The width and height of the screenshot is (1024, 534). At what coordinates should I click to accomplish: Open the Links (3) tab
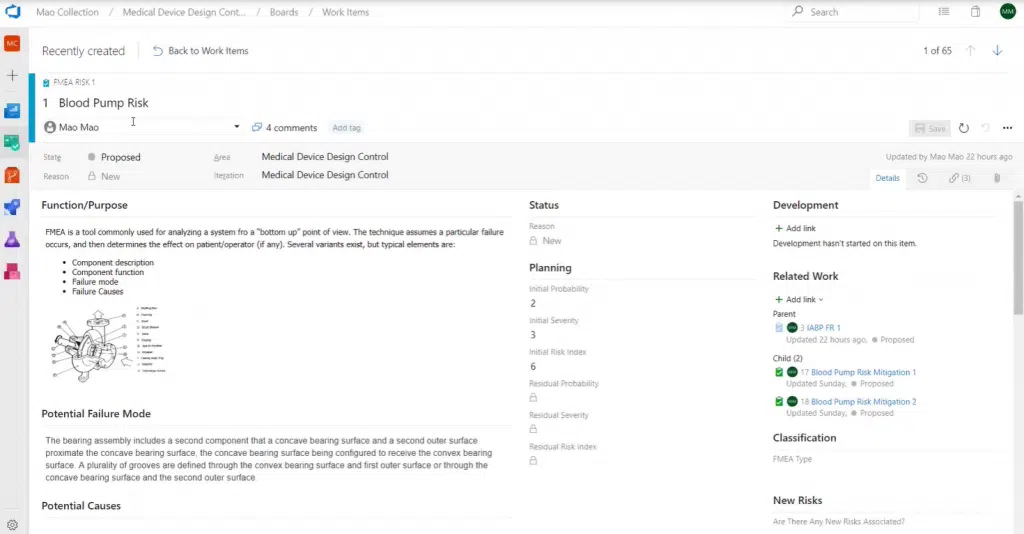point(960,178)
